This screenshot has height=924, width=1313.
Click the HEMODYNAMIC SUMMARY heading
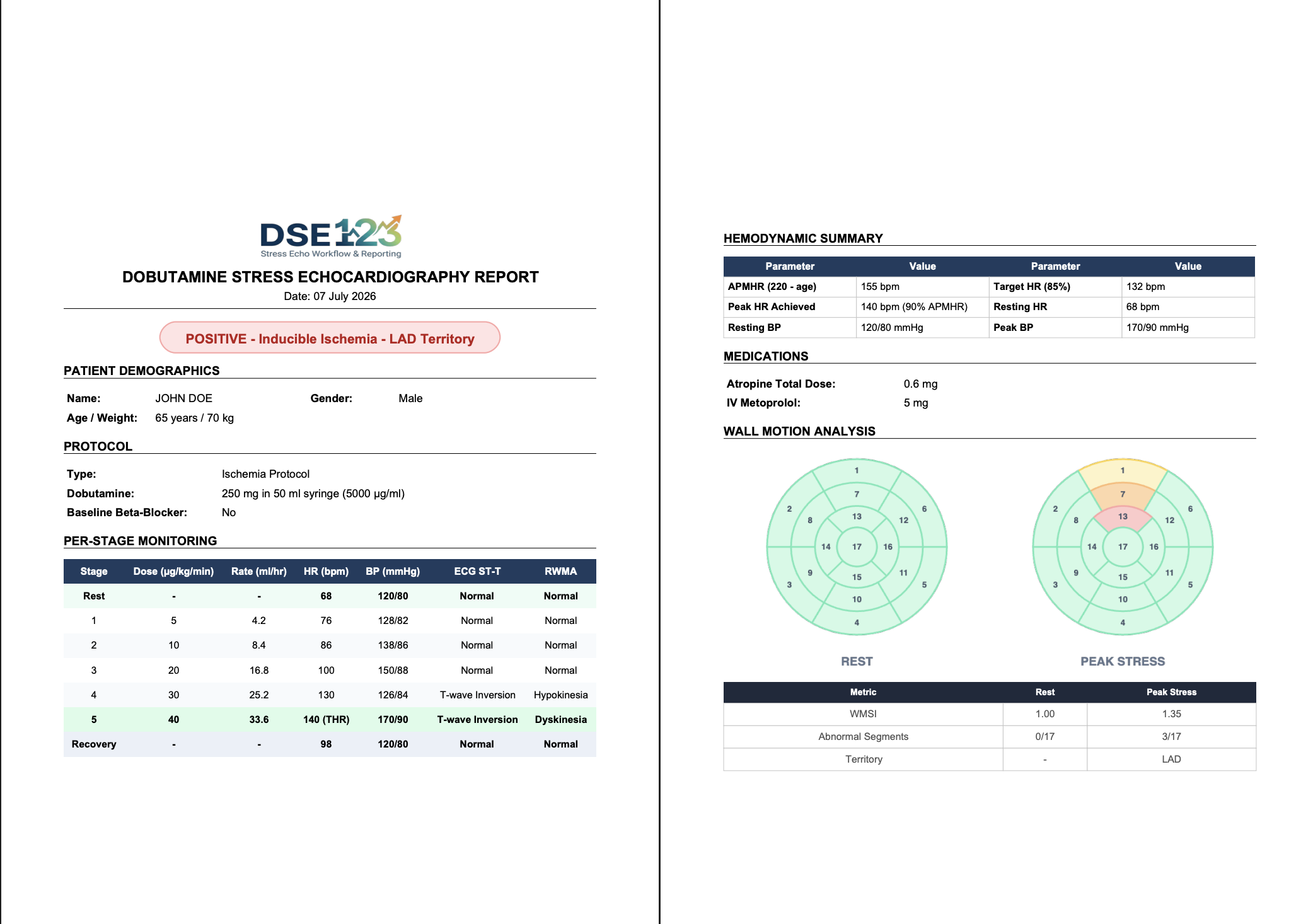tap(803, 238)
